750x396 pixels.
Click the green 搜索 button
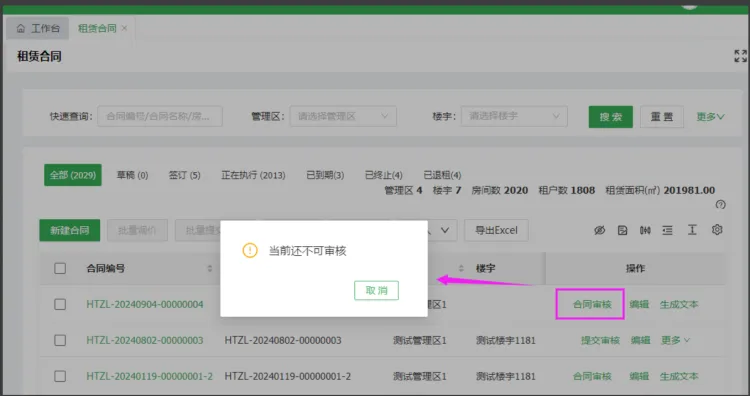click(x=611, y=117)
